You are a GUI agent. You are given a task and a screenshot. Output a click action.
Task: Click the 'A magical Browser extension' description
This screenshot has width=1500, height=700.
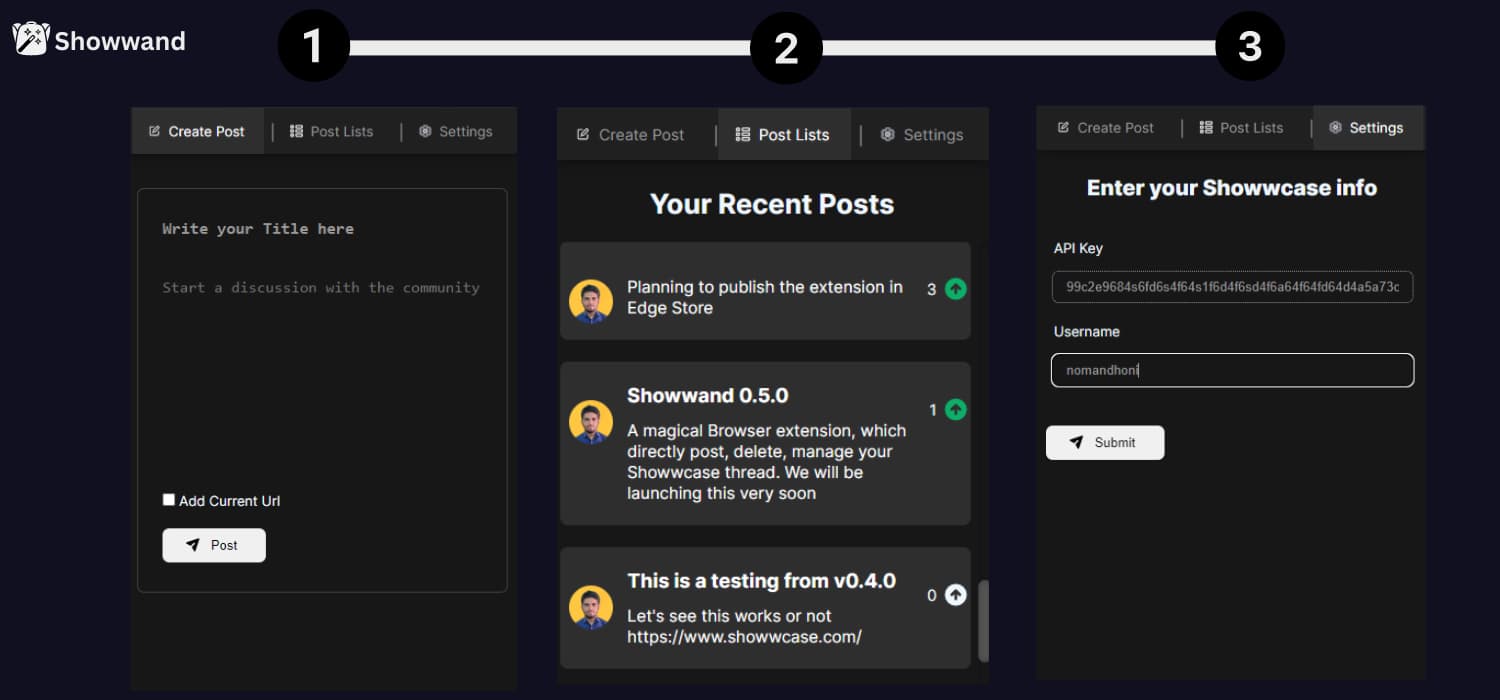[x=767, y=462]
